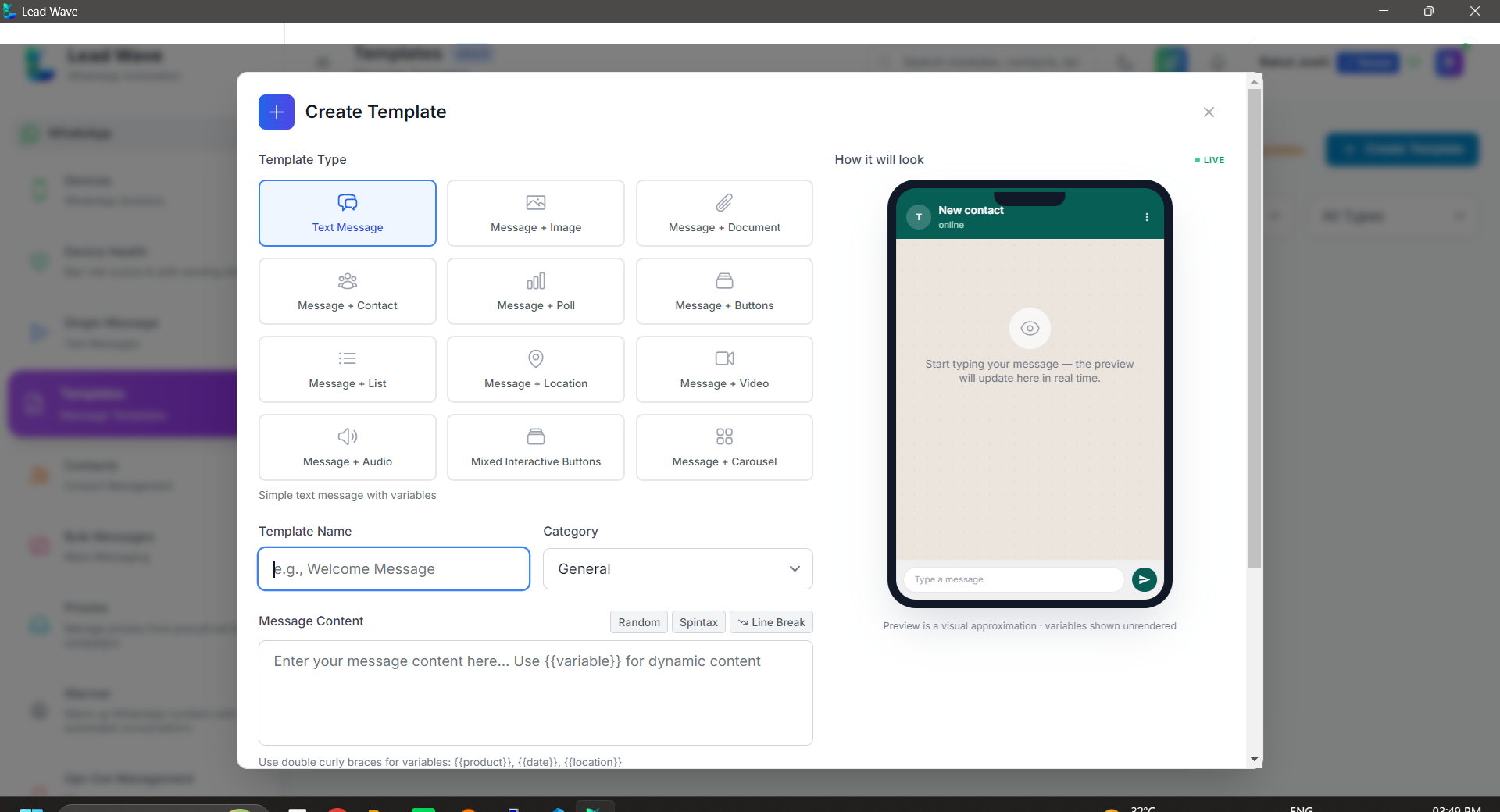1500x812 pixels.
Task: Click the scrollbar down arrow in dialog
Action: point(1255,760)
